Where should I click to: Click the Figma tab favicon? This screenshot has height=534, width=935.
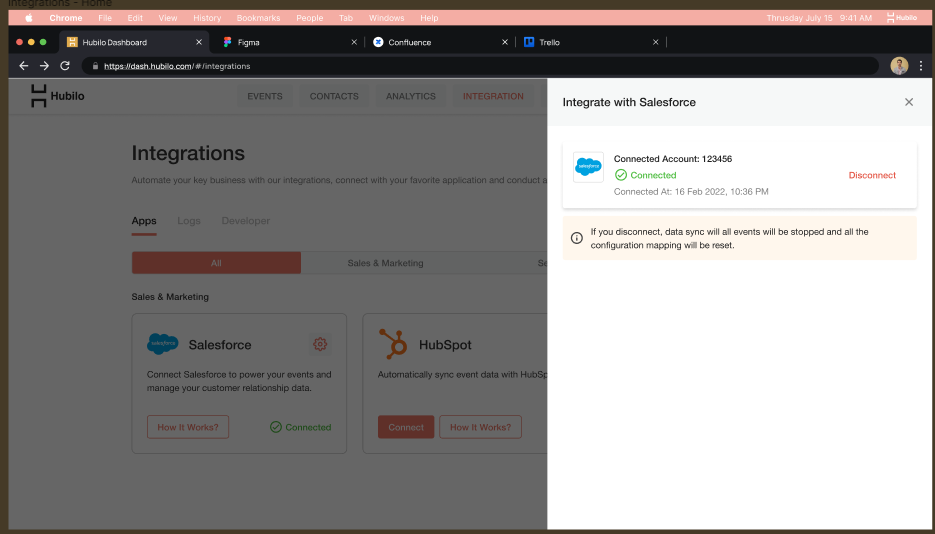click(227, 42)
